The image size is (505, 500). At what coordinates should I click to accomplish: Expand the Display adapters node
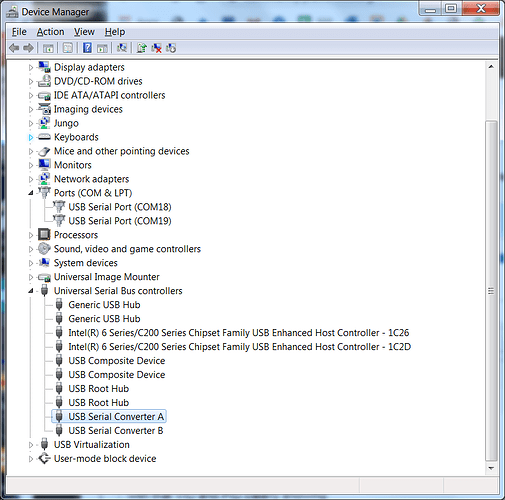31,68
